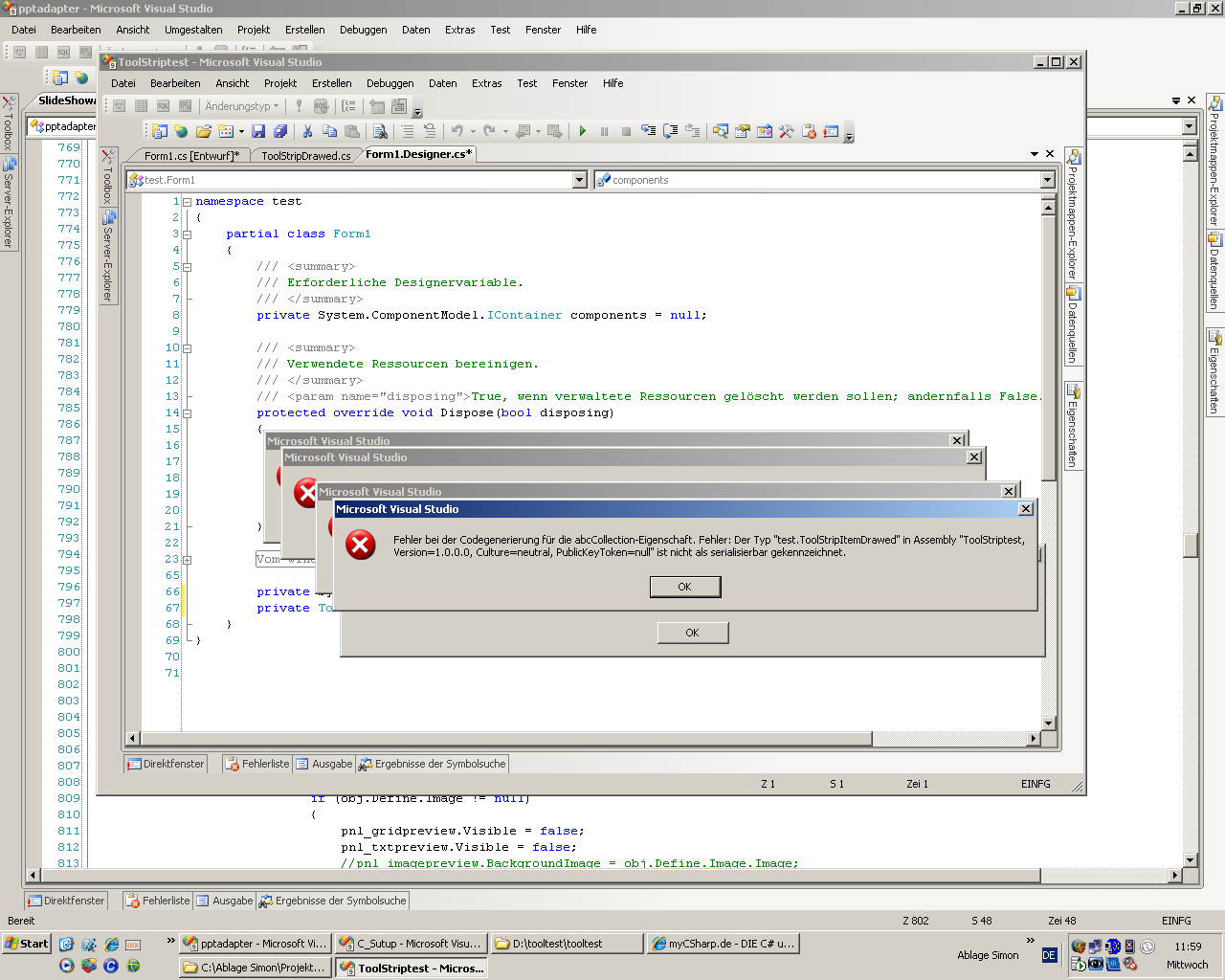The image size is (1225, 980).
Task: Open Properties window via toolbar icon
Action: coord(742,131)
